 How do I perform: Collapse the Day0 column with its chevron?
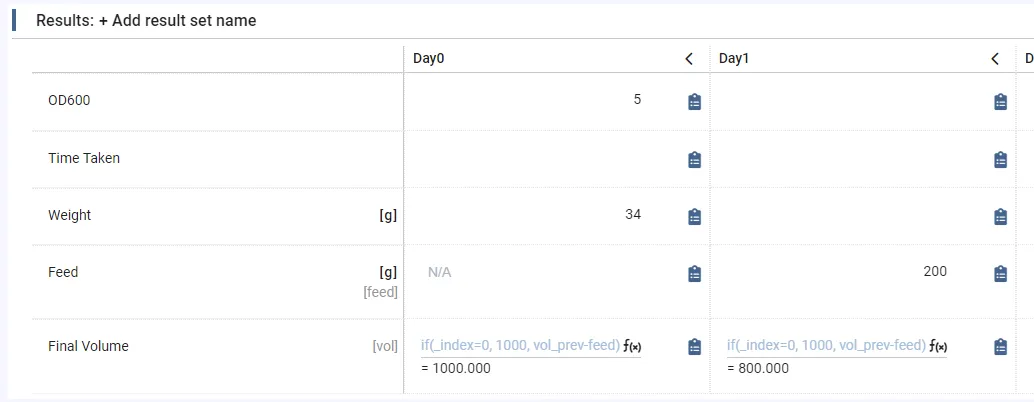click(689, 59)
